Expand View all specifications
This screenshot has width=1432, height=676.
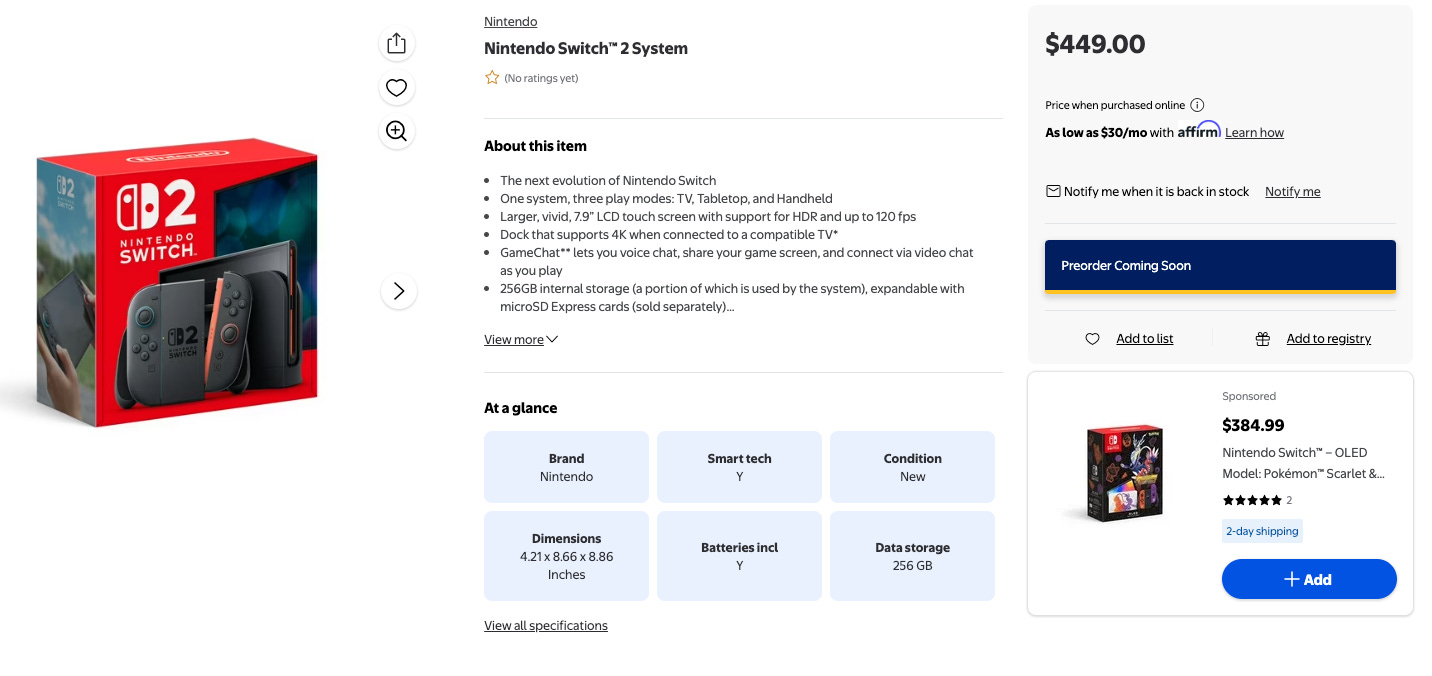[x=545, y=625]
